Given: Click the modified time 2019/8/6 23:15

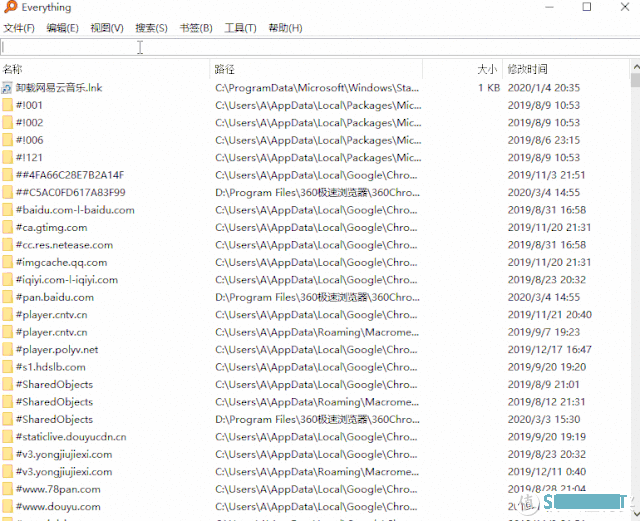Looking at the screenshot, I should [x=544, y=140].
